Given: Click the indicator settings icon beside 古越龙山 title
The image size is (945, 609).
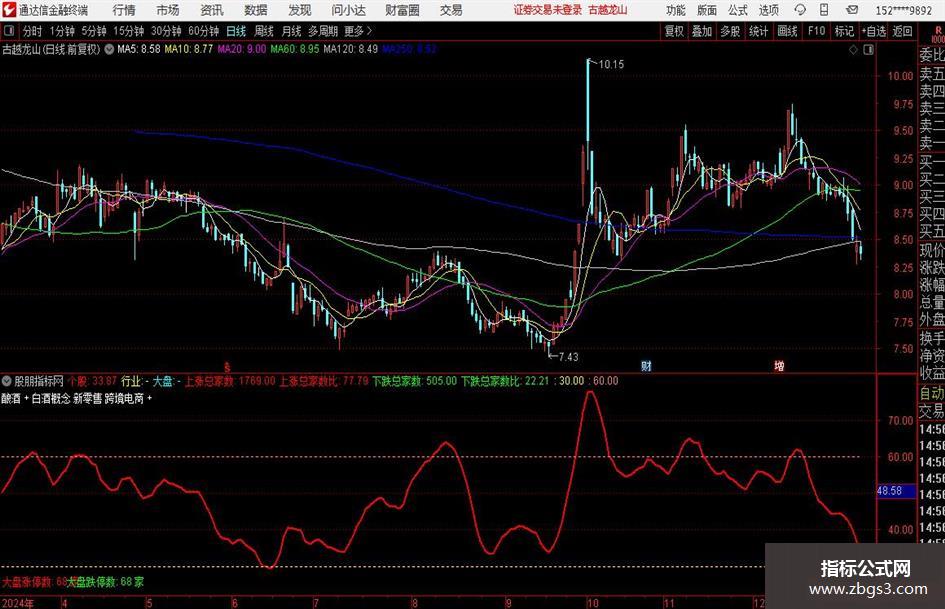Looking at the screenshot, I should [109, 49].
